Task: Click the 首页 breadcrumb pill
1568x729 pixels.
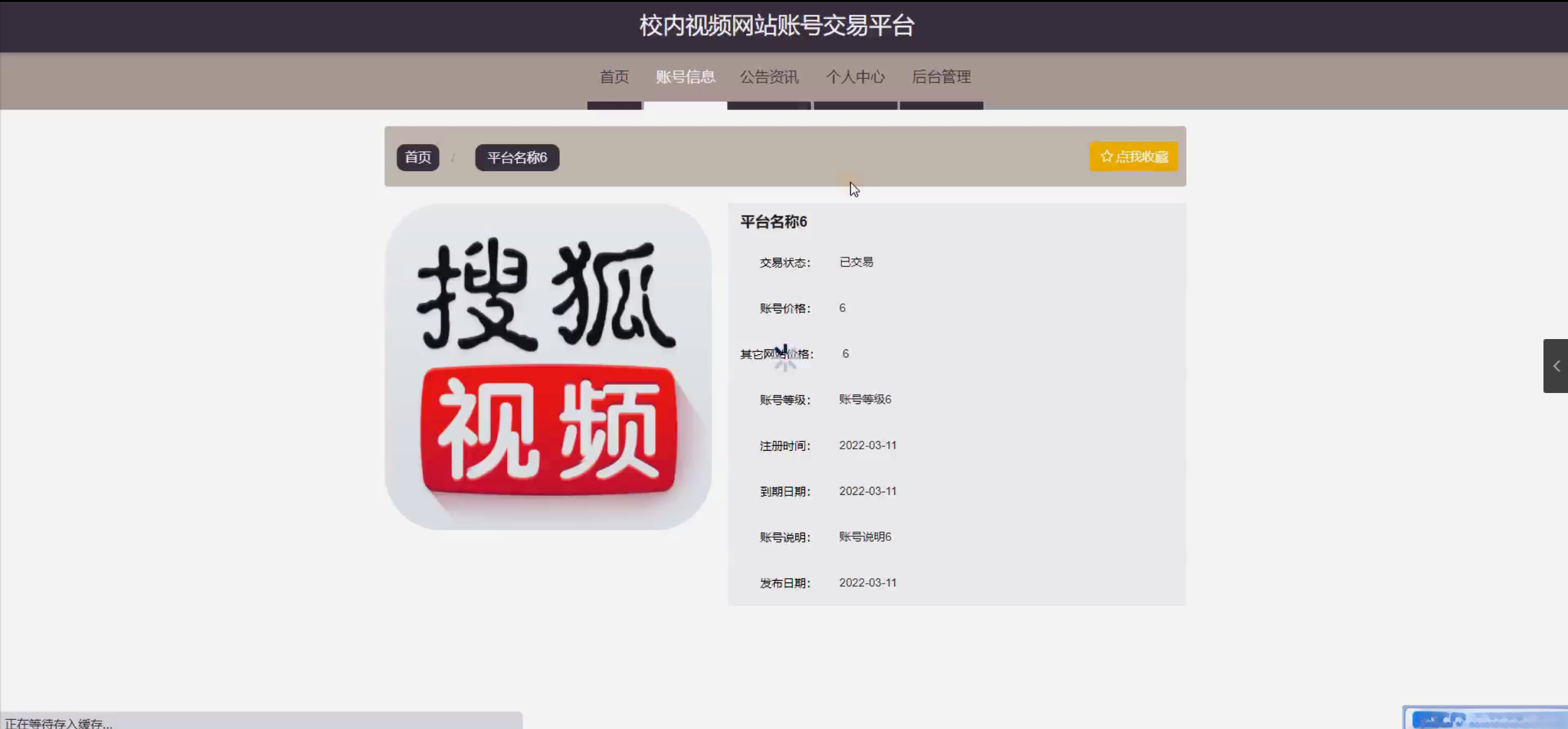Action: coord(418,158)
